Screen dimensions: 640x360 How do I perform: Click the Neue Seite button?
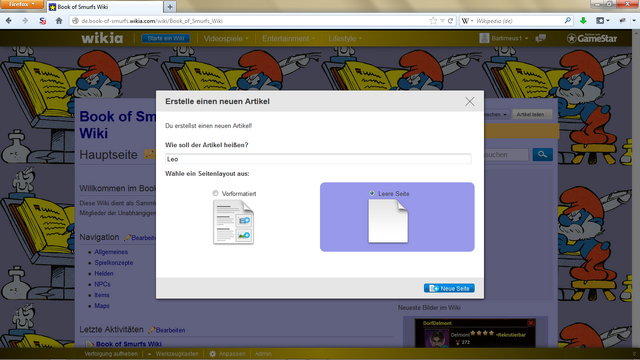(449, 288)
